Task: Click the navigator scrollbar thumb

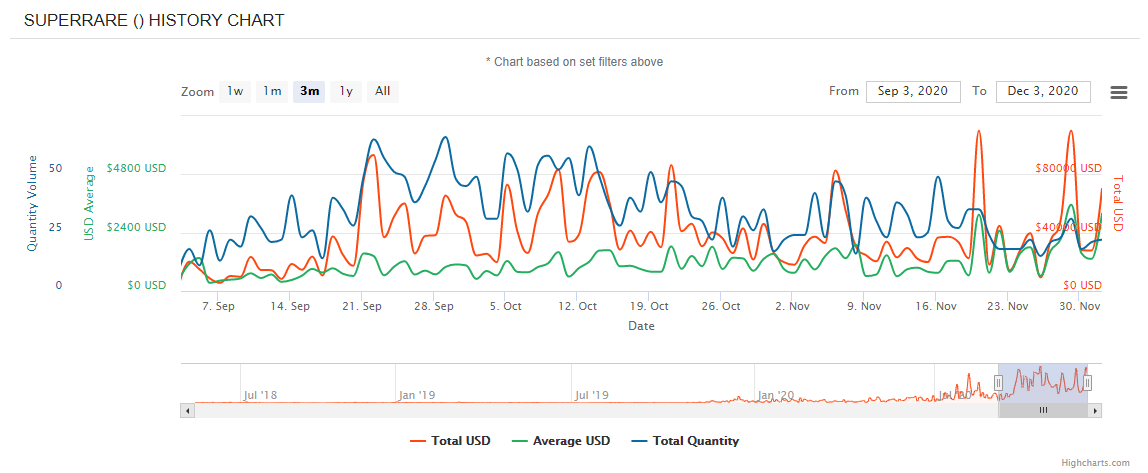Action: tap(1043, 411)
